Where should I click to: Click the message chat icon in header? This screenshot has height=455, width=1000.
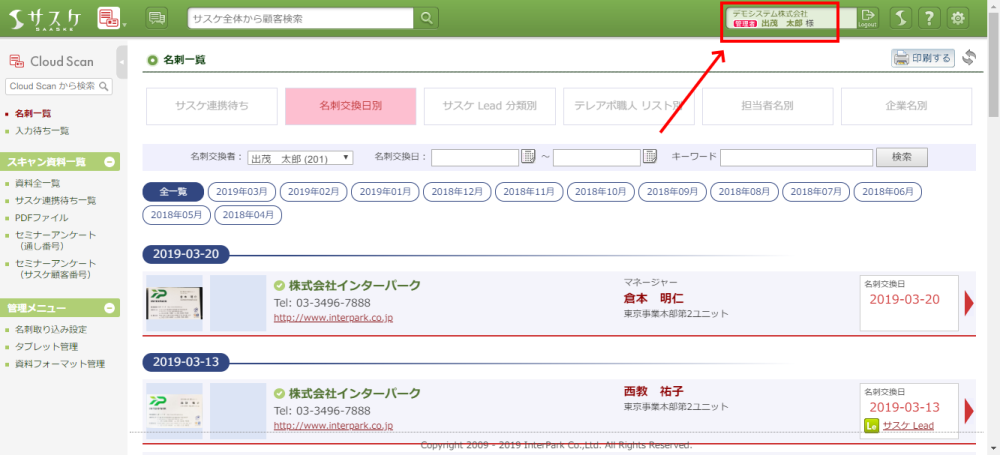click(157, 18)
